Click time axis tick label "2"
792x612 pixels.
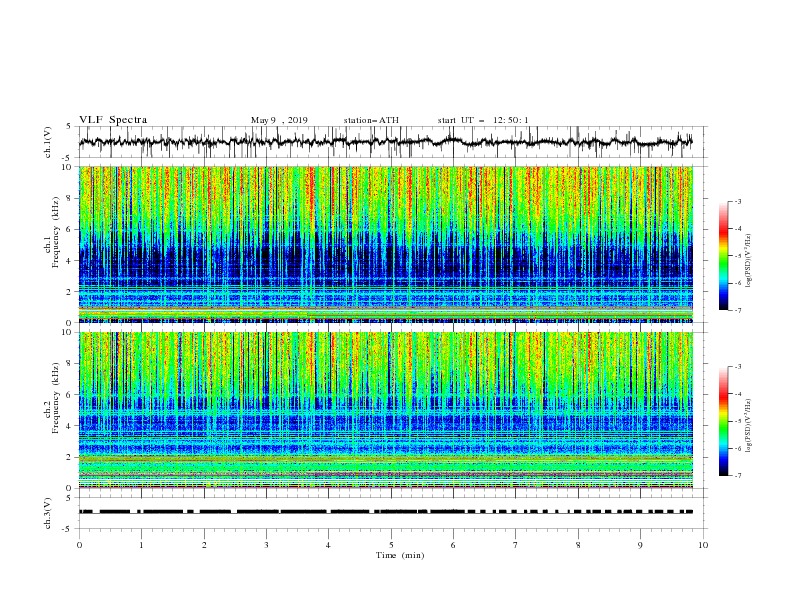204,545
